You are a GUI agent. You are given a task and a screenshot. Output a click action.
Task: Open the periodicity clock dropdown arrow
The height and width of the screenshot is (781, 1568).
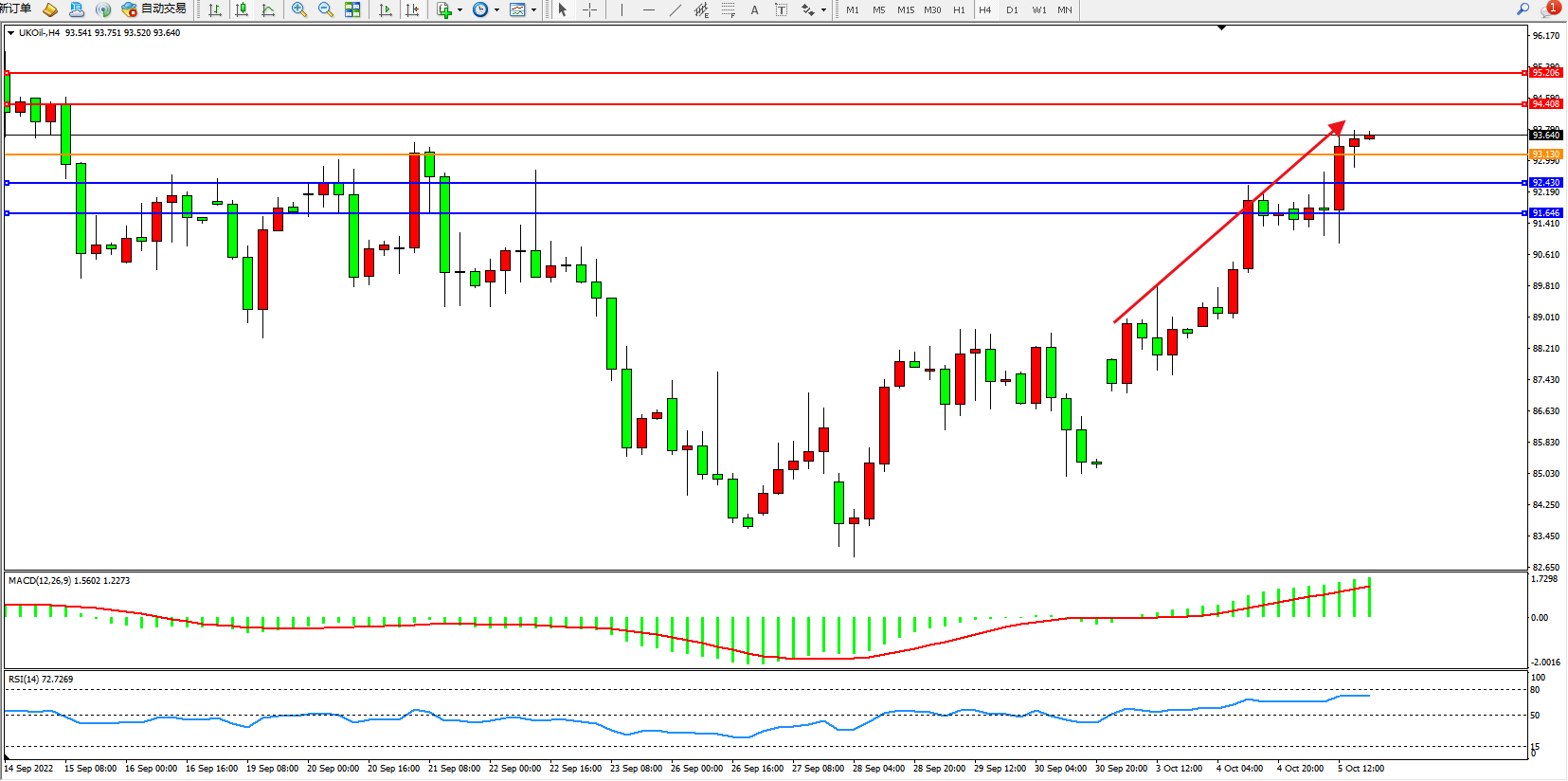pyautogui.click(x=496, y=9)
